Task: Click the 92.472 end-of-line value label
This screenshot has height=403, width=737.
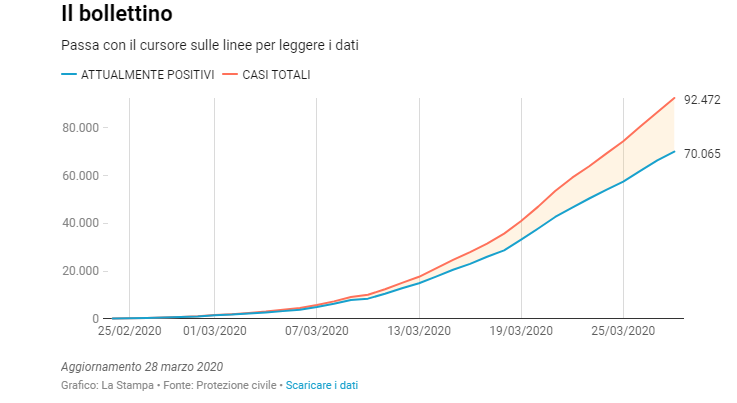Action: pyautogui.click(x=703, y=96)
